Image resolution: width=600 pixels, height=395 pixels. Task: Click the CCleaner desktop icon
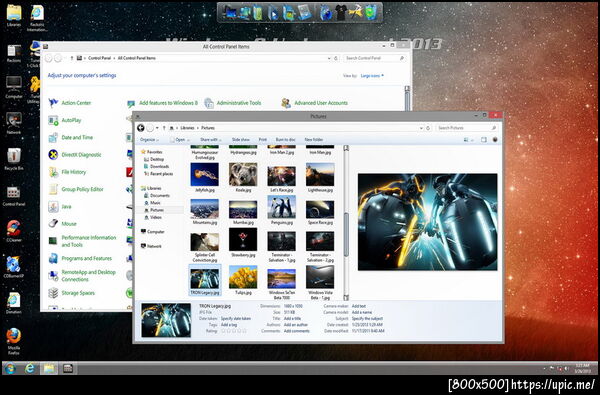click(14, 231)
